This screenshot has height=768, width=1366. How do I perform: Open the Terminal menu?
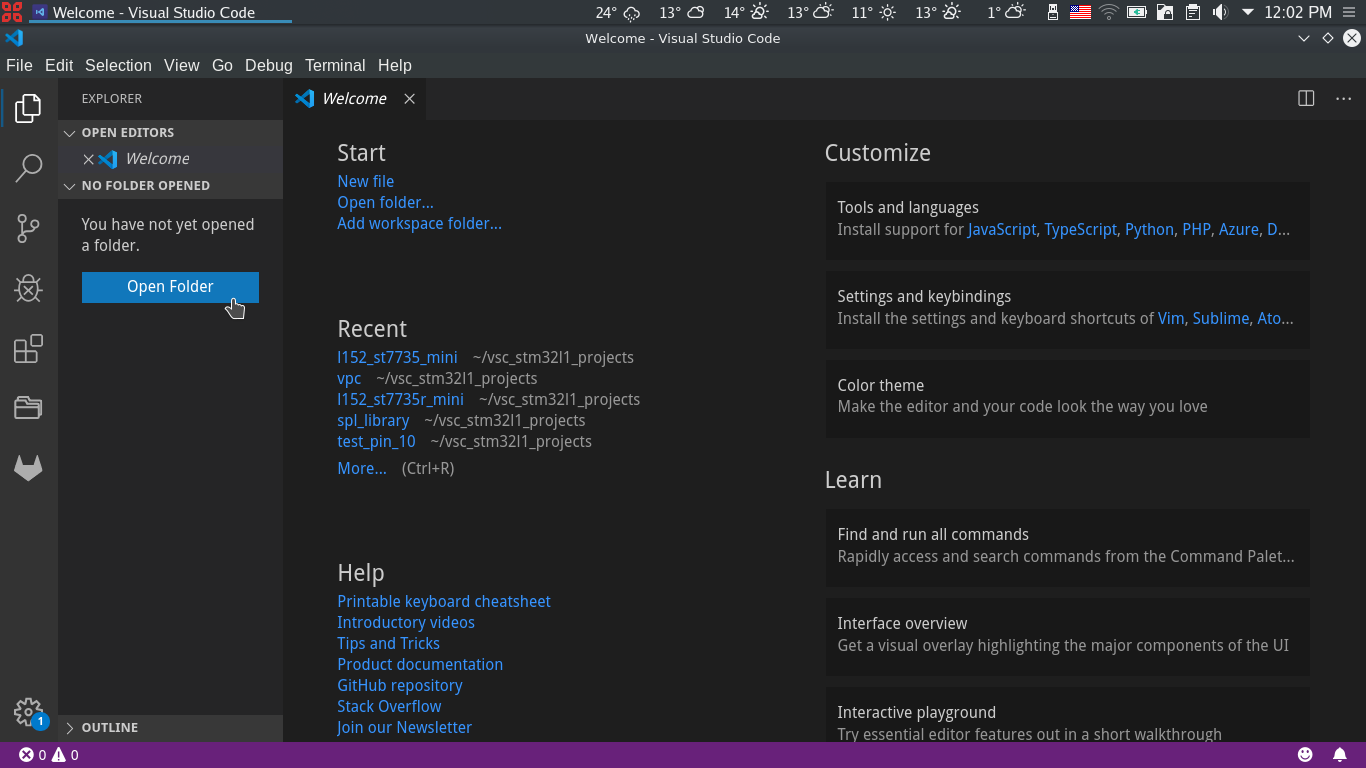point(335,65)
